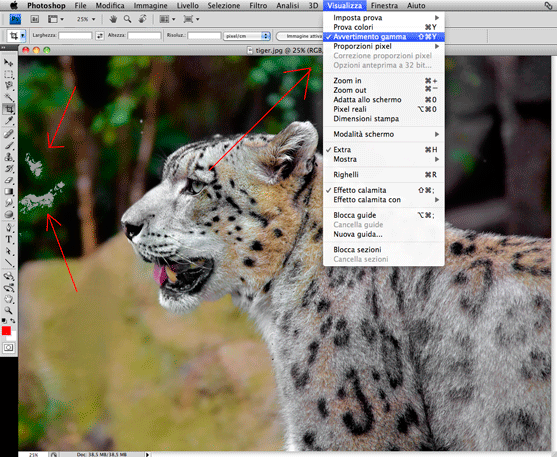Image resolution: width=557 pixels, height=457 pixels.
Task: Select the Lasso tool
Action: [x=9, y=86]
